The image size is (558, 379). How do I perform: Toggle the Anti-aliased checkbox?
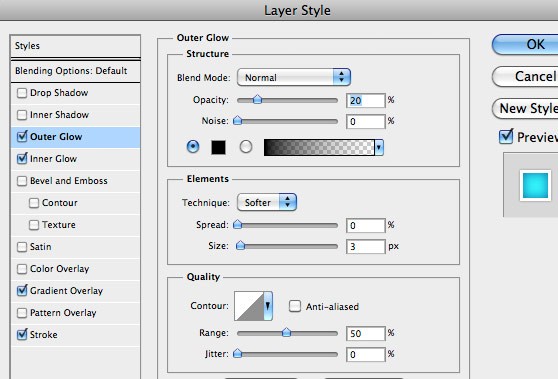coord(295,306)
